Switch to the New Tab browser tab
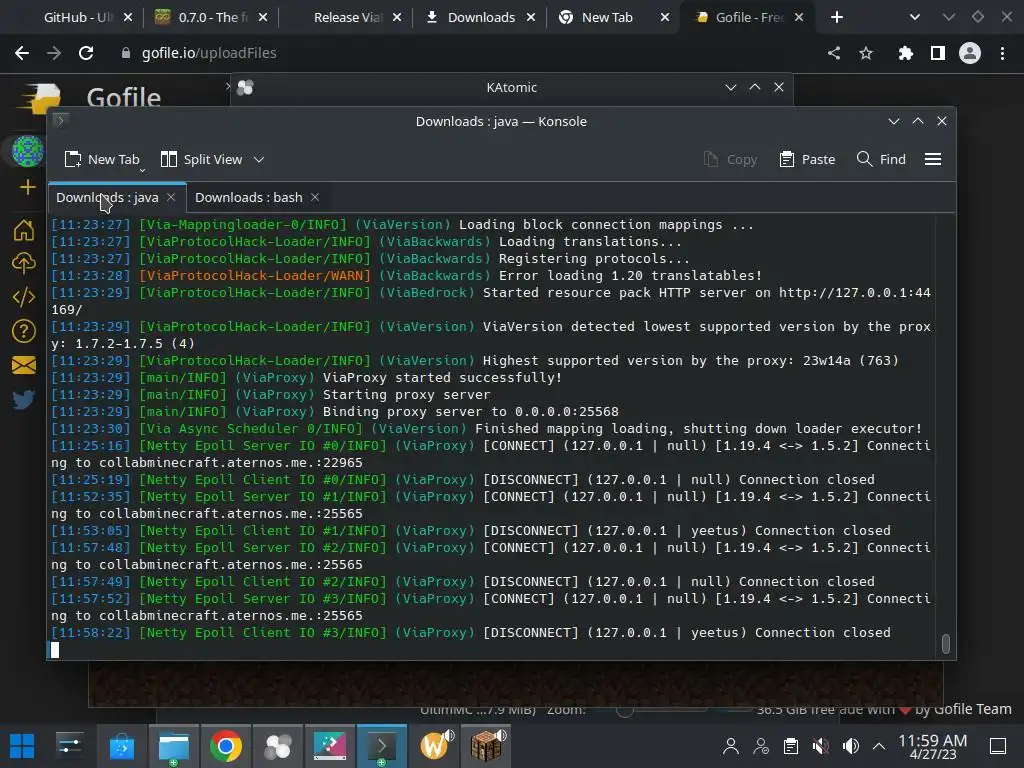1024x768 pixels. [607, 18]
